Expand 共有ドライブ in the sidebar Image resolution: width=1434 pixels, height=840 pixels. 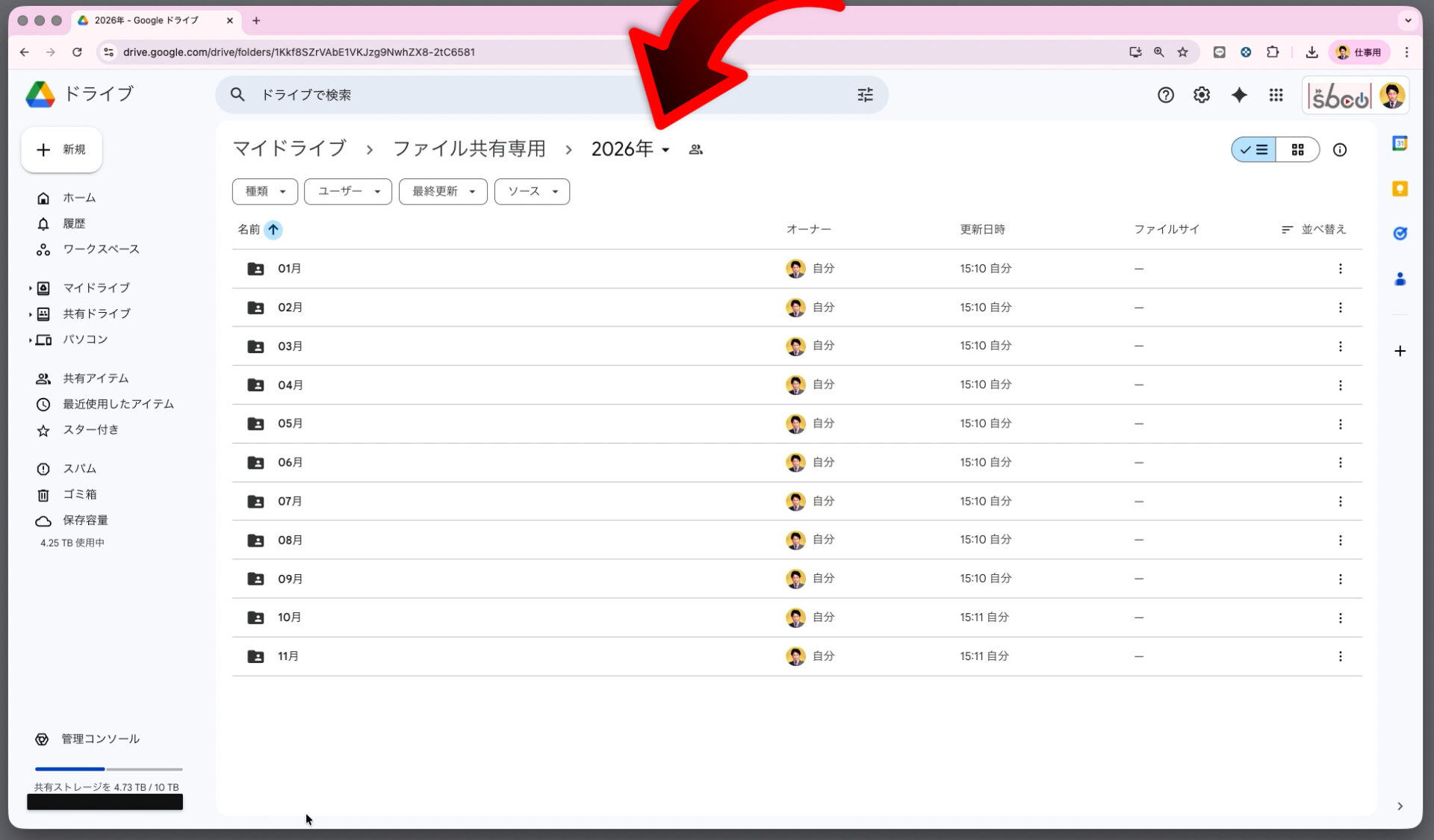click(30, 314)
